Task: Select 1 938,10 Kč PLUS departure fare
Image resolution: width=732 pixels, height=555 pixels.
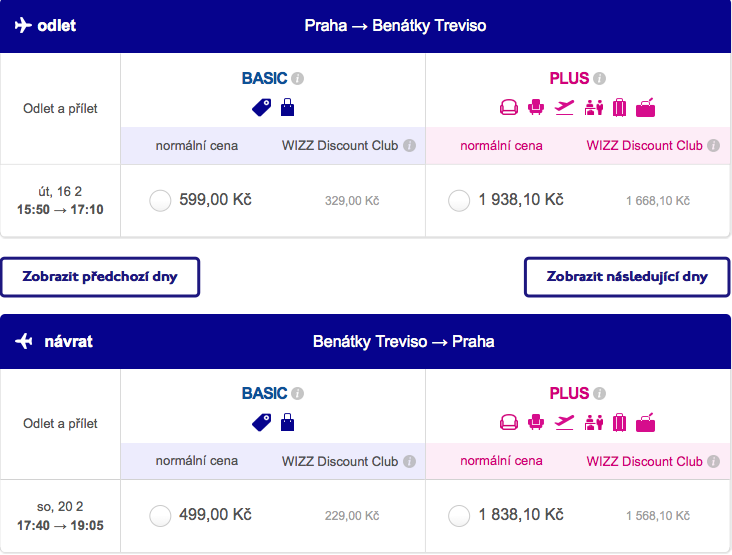Action: pyautogui.click(x=459, y=201)
